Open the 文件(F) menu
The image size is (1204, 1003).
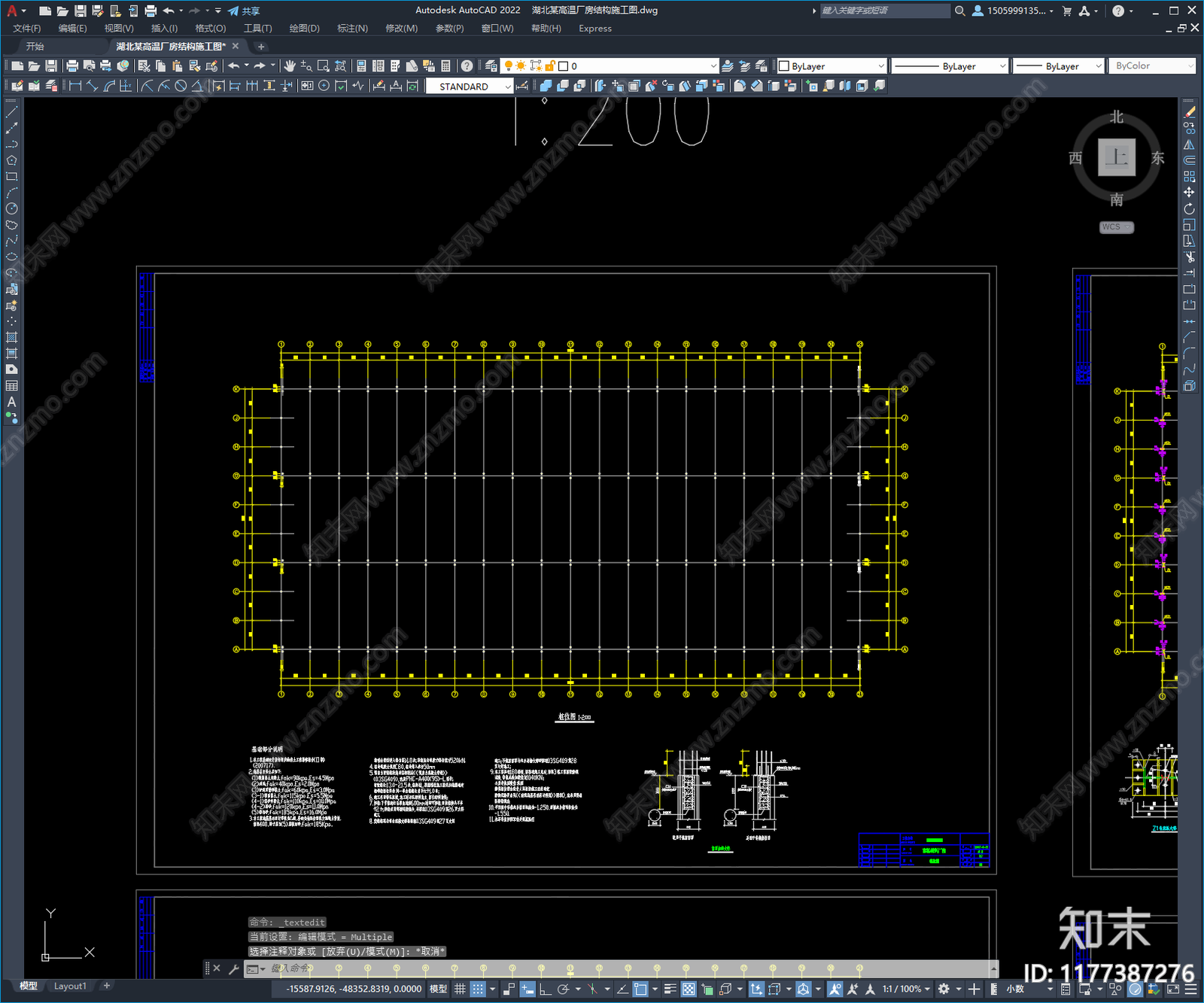pos(27,29)
